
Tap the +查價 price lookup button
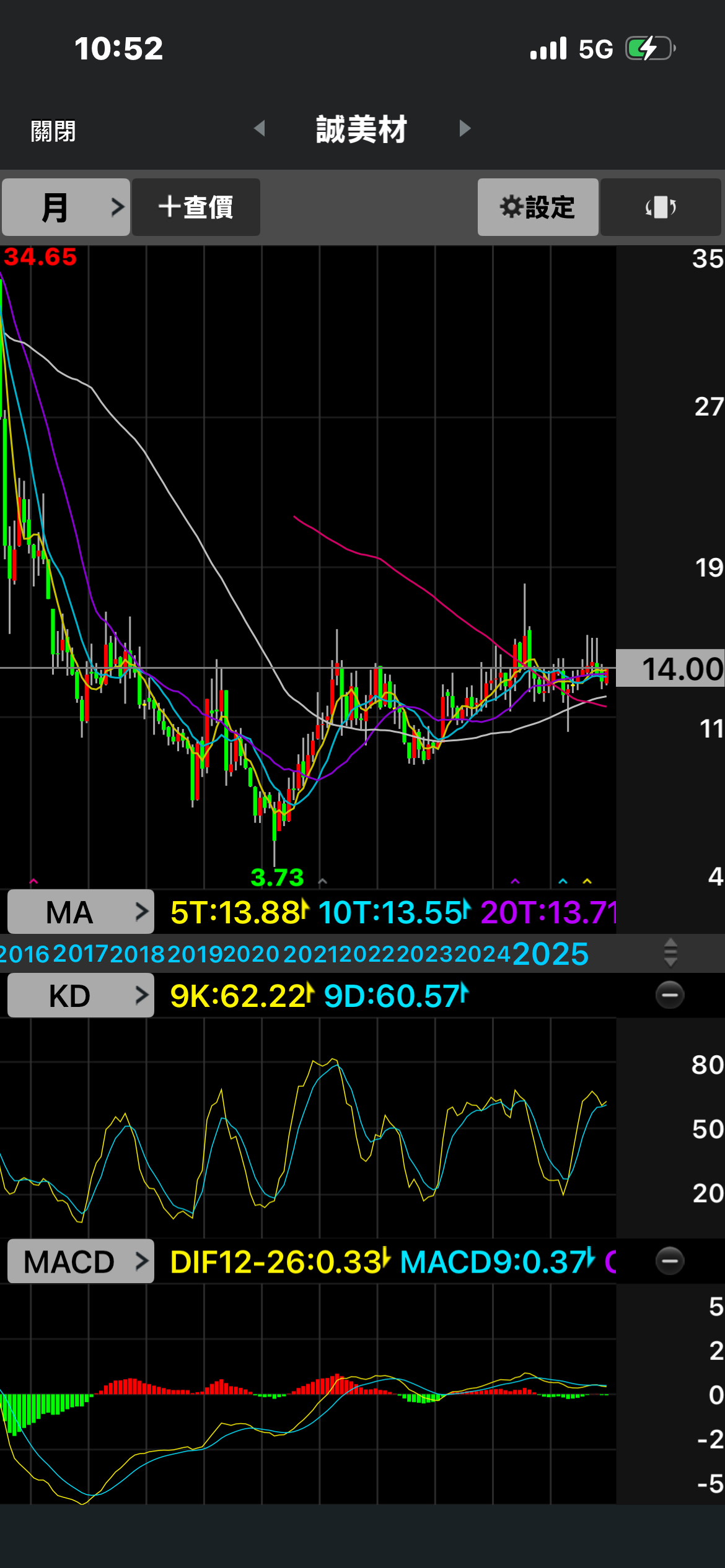click(196, 207)
